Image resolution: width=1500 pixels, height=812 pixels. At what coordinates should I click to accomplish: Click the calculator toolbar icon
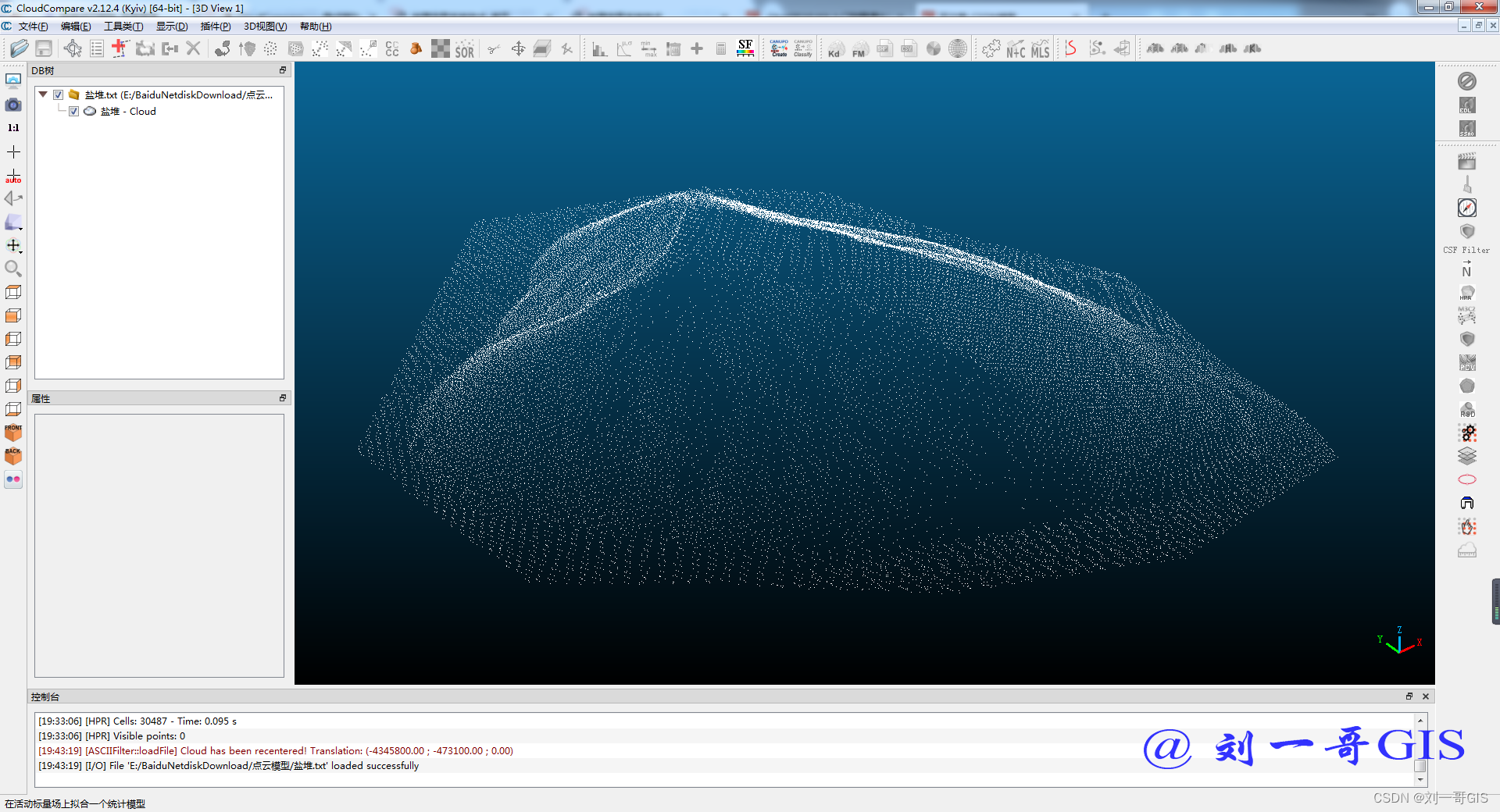pos(721,48)
